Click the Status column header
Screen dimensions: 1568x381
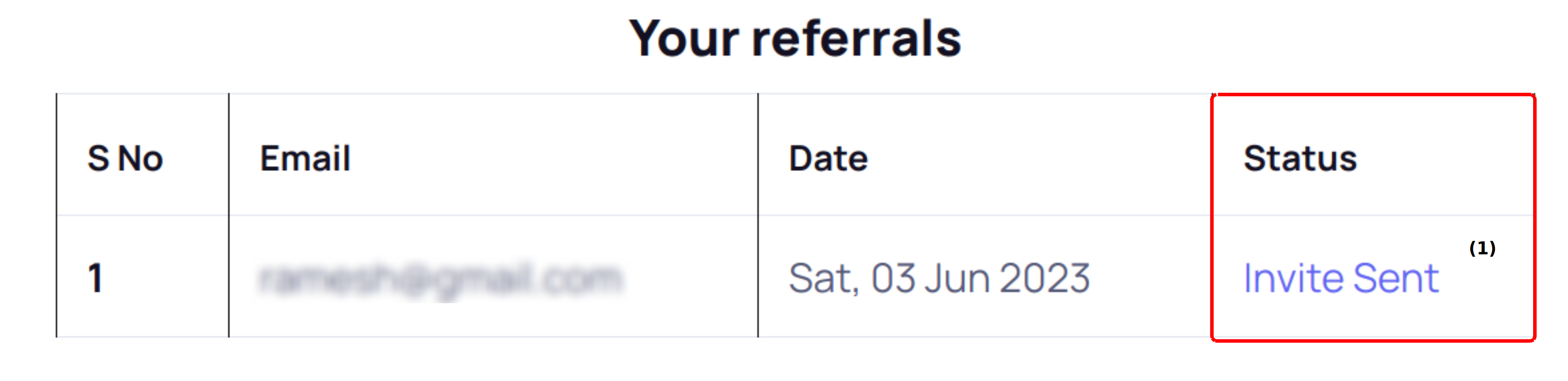[1300, 159]
